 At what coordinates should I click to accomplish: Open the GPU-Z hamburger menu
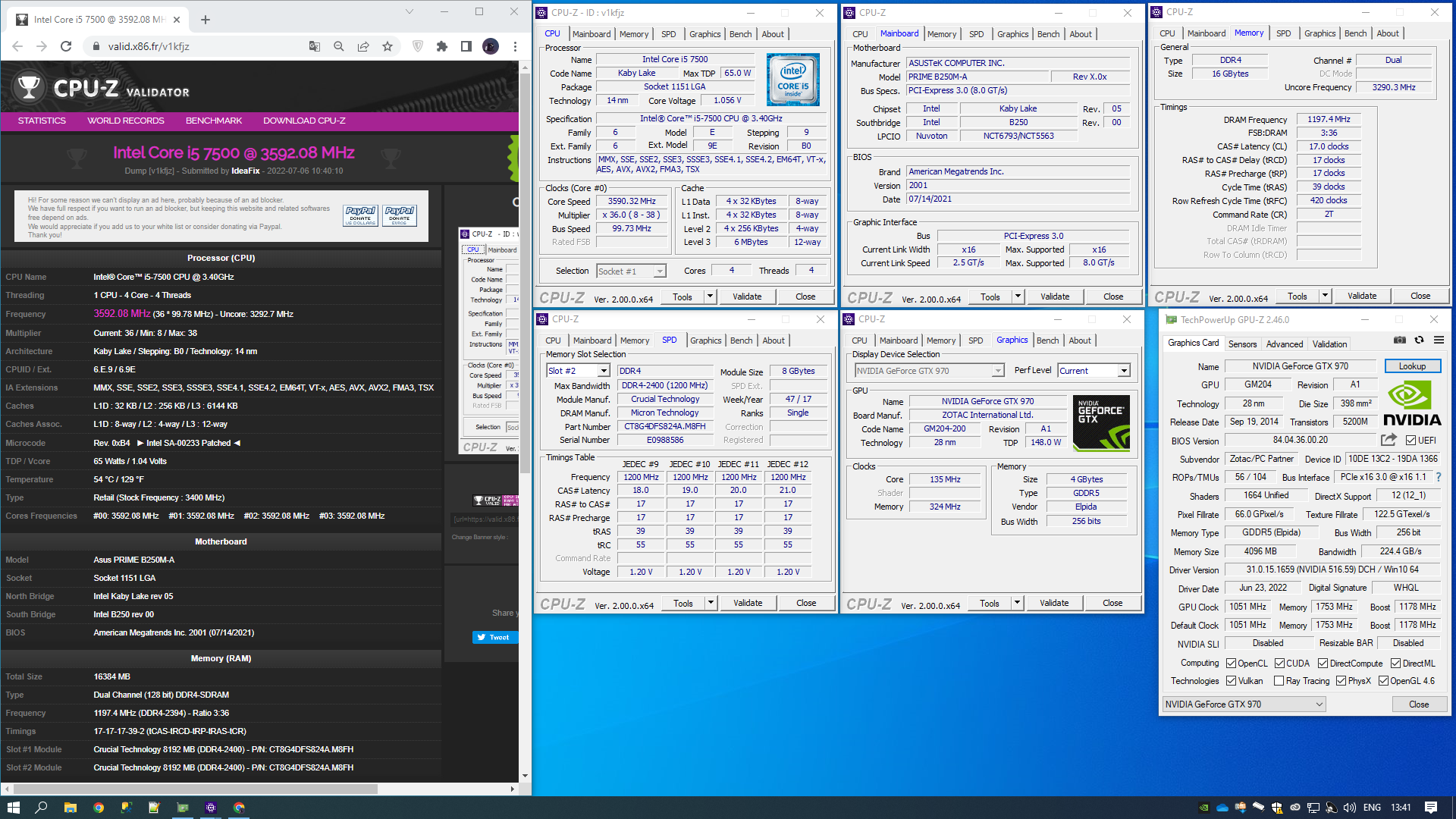pyautogui.click(x=1439, y=340)
